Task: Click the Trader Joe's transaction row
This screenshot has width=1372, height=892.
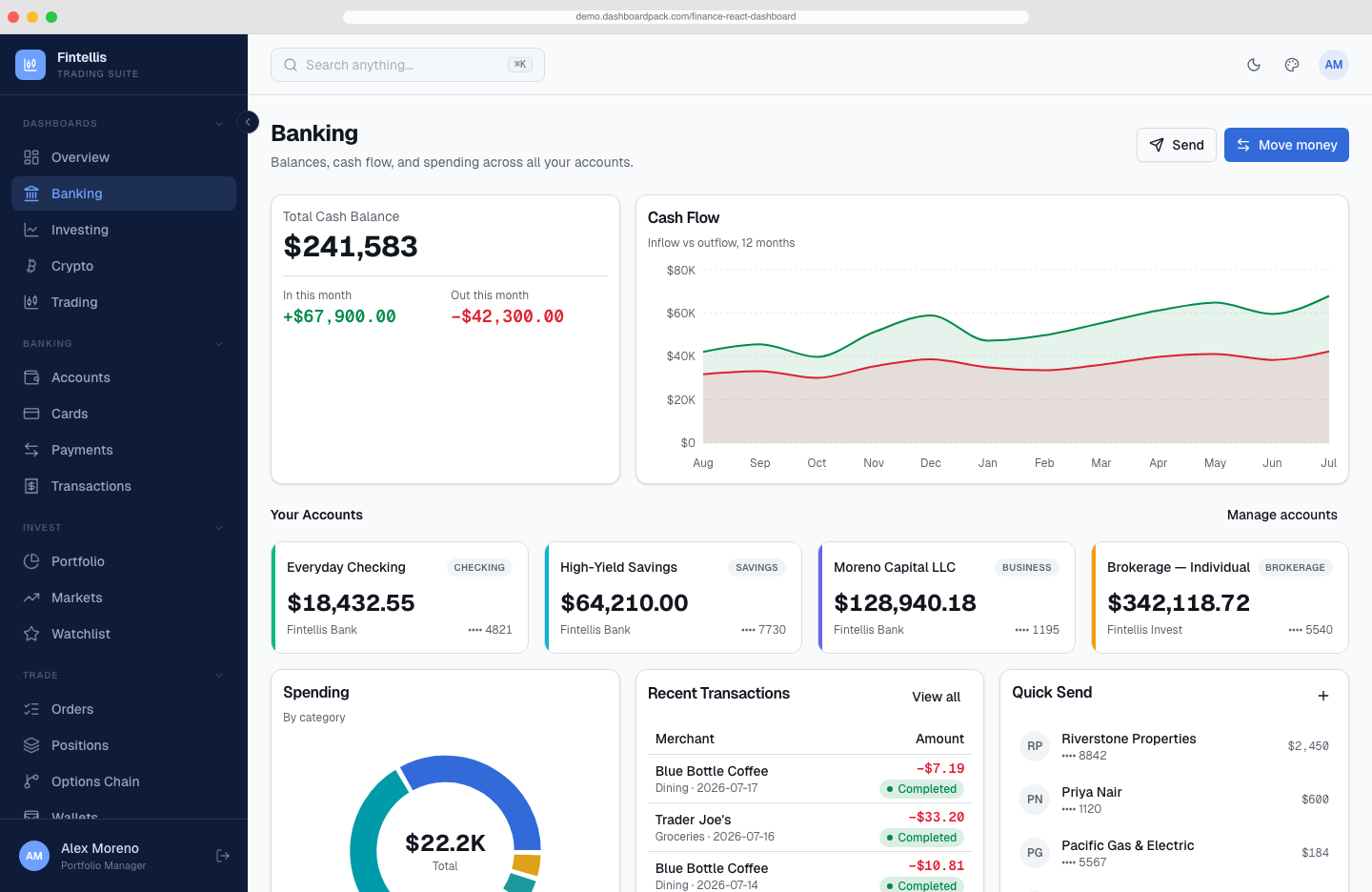Action: 810,827
